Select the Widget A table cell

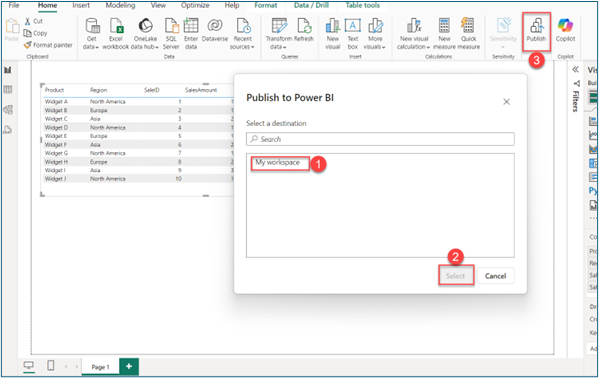[56, 102]
